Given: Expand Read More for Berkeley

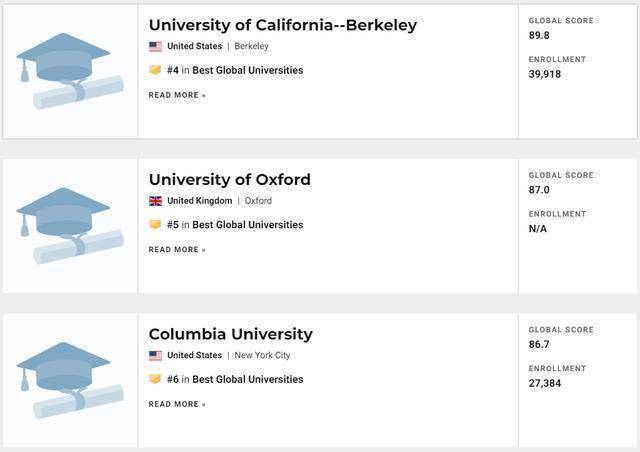Looking at the screenshot, I should click(x=177, y=95).
